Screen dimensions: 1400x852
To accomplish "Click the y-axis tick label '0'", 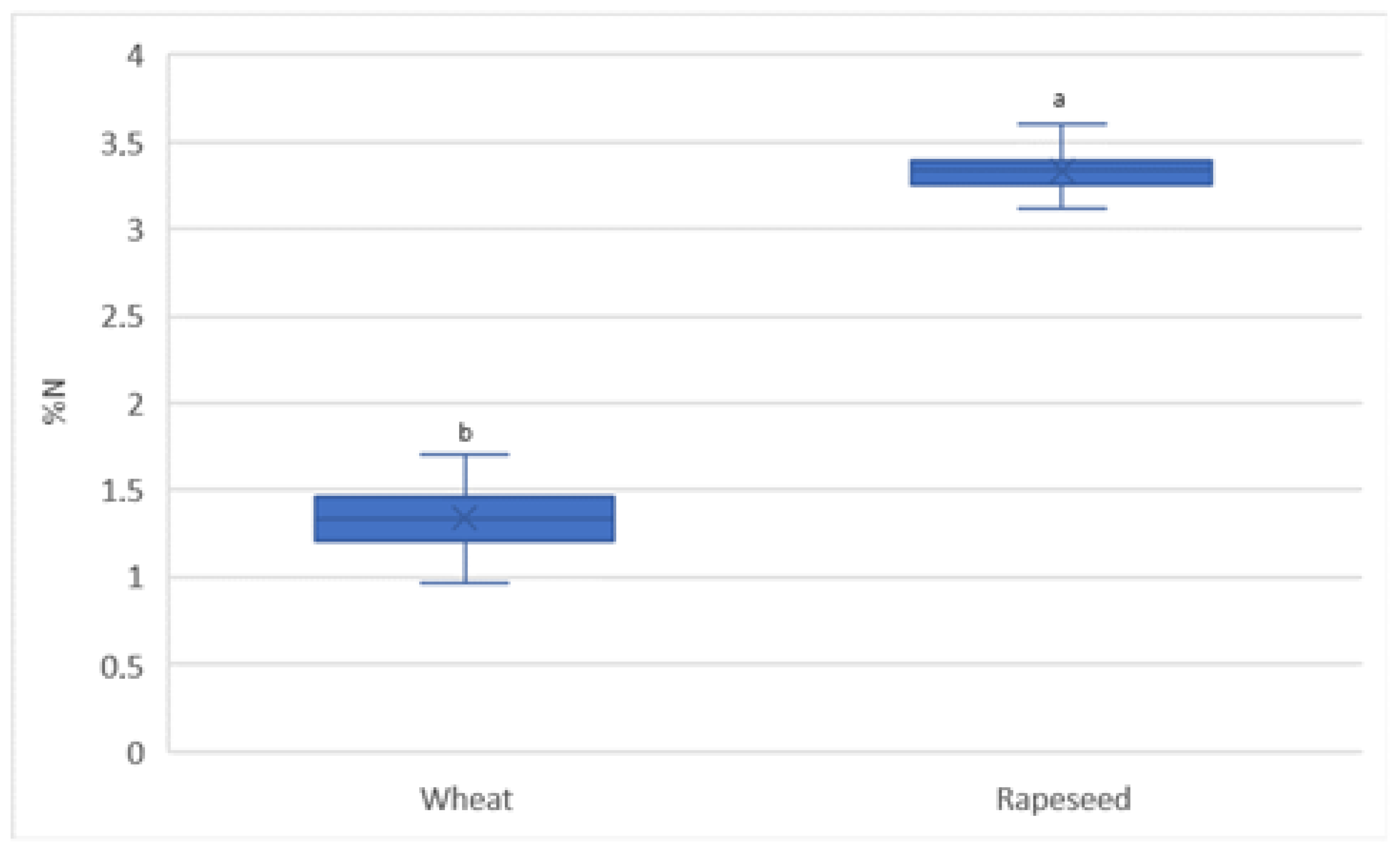I will click(x=135, y=753).
